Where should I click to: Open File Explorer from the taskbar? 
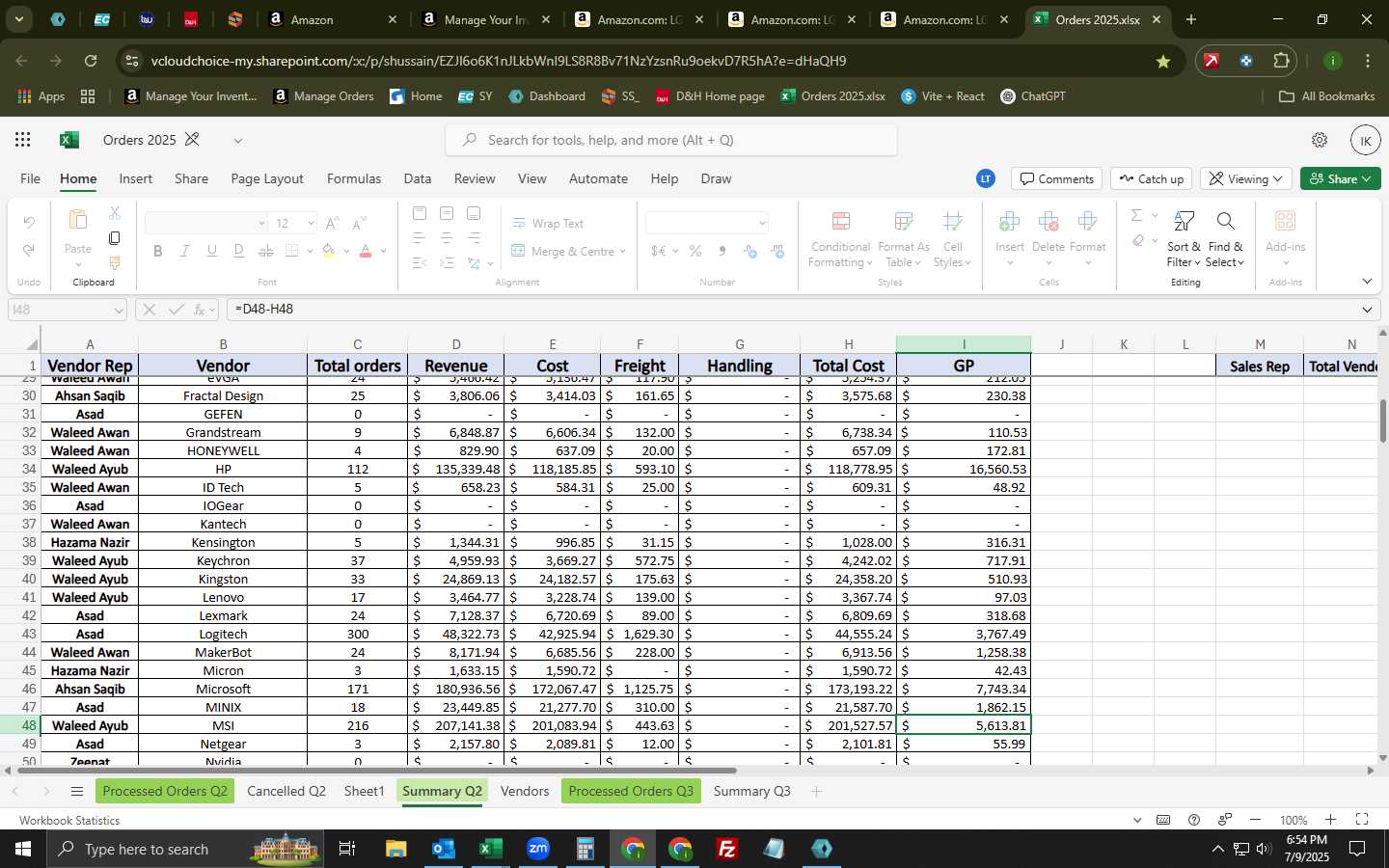(x=396, y=849)
